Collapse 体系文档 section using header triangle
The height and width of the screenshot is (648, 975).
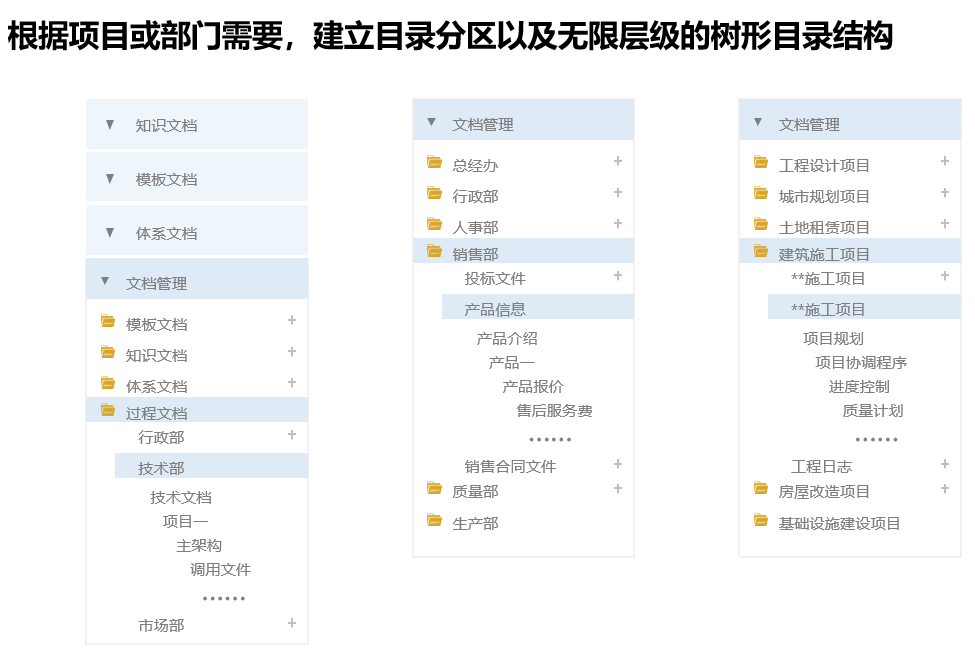coord(110,233)
